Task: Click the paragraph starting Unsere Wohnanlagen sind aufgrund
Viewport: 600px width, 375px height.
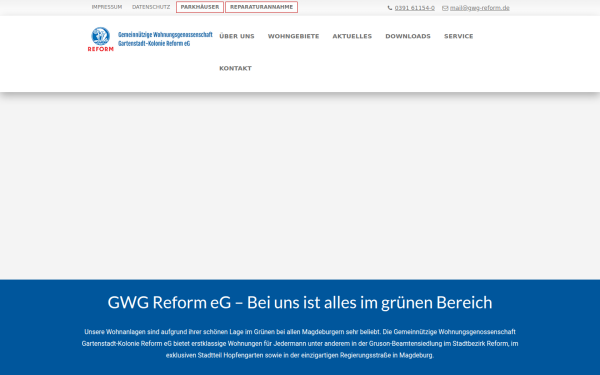Action: pos(300,343)
